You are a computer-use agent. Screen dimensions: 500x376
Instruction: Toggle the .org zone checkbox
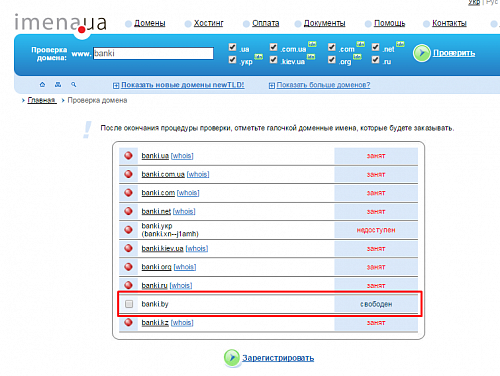[x=331, y=60]
